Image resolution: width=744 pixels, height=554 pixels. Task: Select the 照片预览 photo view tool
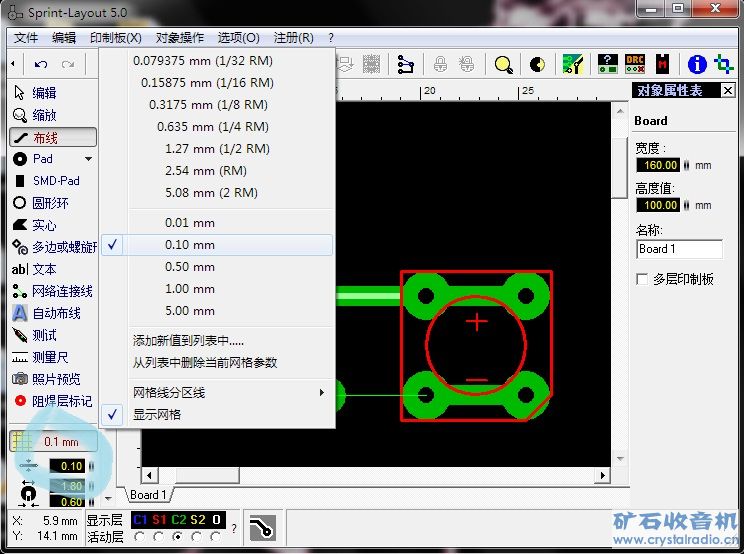pyautogui.click(x=53, y=379)
